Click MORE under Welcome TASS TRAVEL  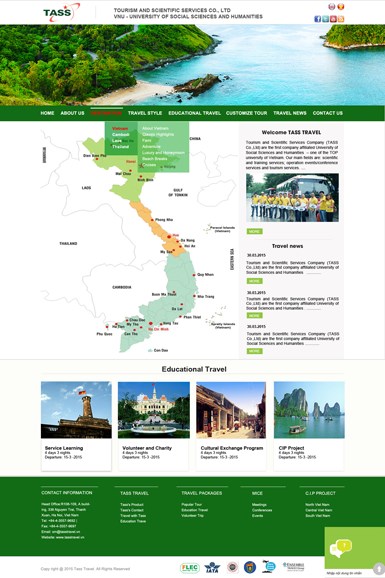(x=254, y=231)
